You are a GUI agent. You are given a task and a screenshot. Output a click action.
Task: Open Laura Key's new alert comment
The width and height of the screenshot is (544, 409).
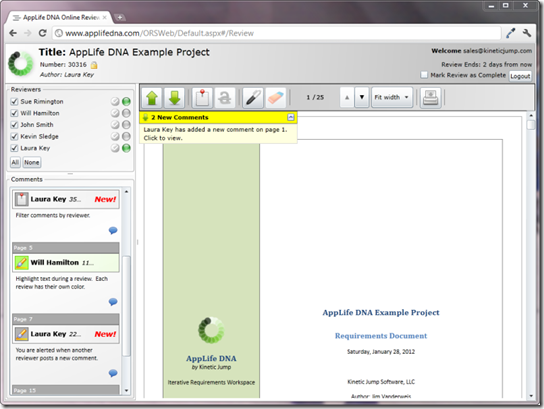(x=66, y=334)
